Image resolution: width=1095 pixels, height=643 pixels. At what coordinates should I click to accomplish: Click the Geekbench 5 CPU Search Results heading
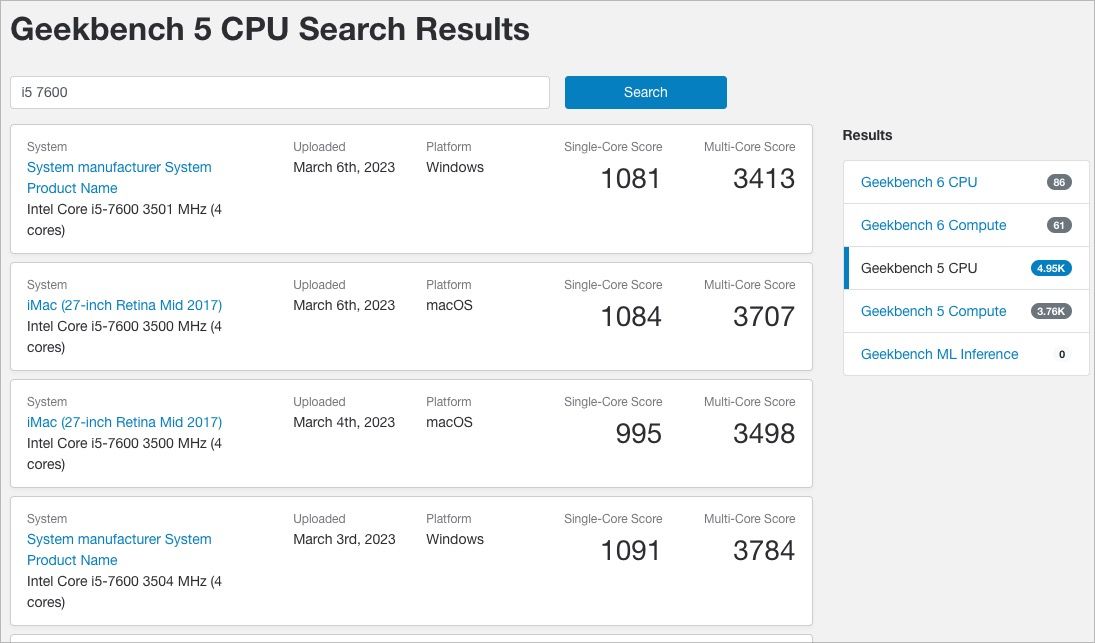(270, 29)
